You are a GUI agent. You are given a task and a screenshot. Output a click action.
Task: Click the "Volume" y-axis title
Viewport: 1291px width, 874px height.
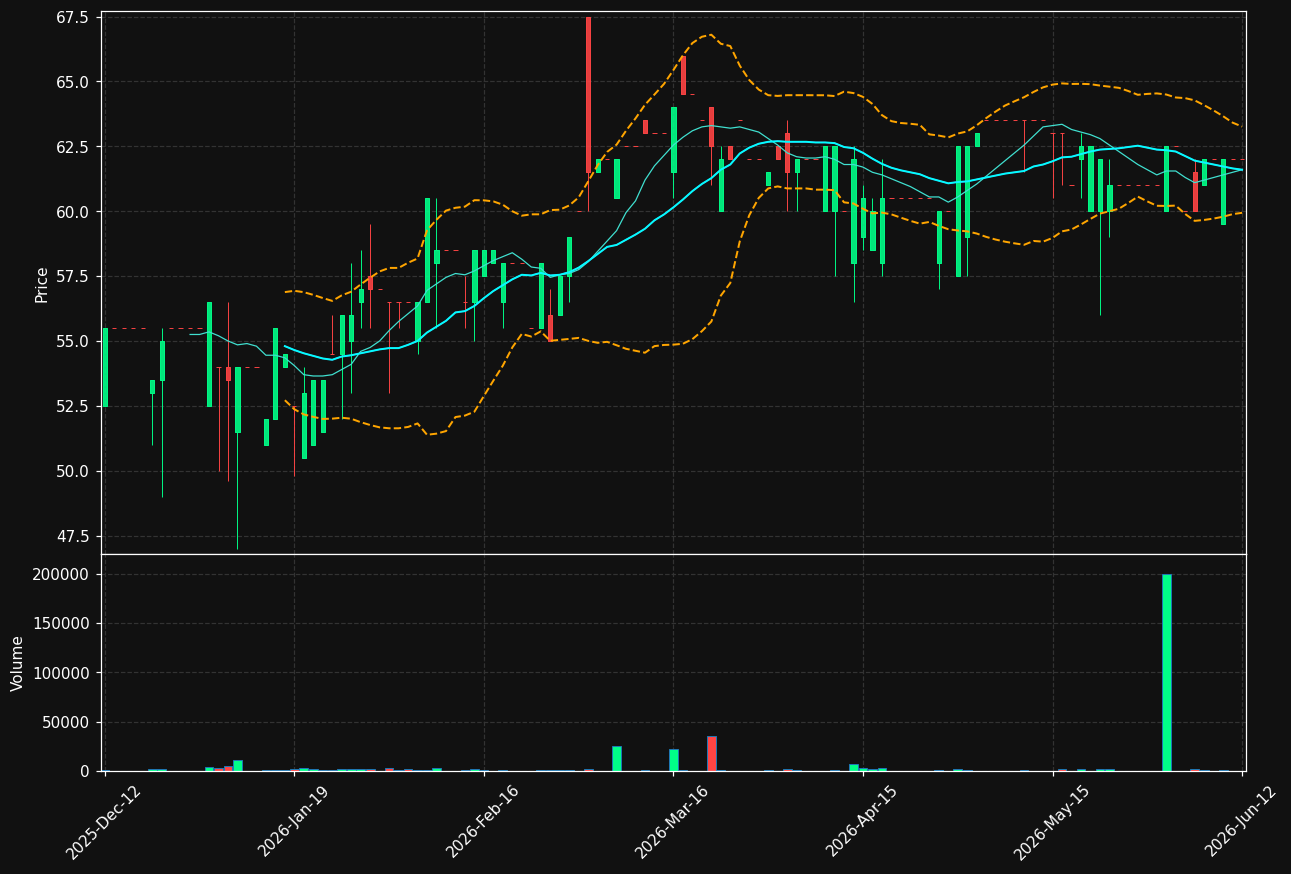click(18, 663)
